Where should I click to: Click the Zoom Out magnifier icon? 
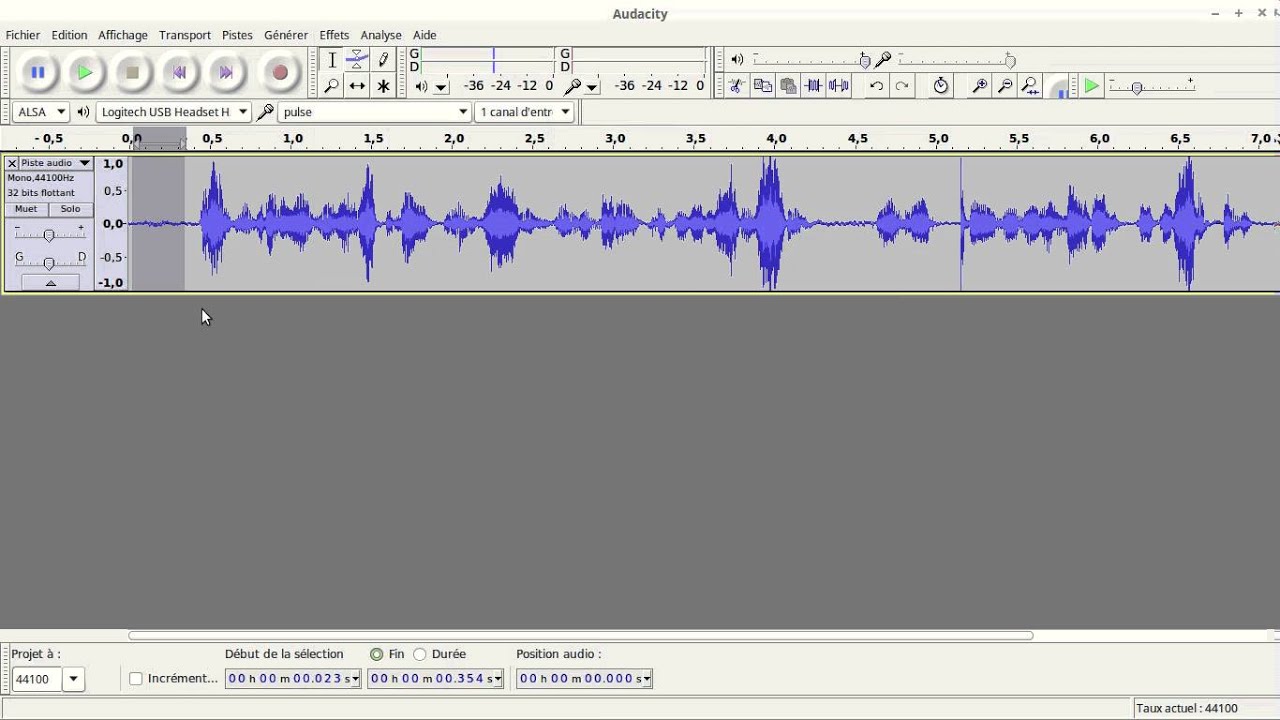click(1005, 86)
